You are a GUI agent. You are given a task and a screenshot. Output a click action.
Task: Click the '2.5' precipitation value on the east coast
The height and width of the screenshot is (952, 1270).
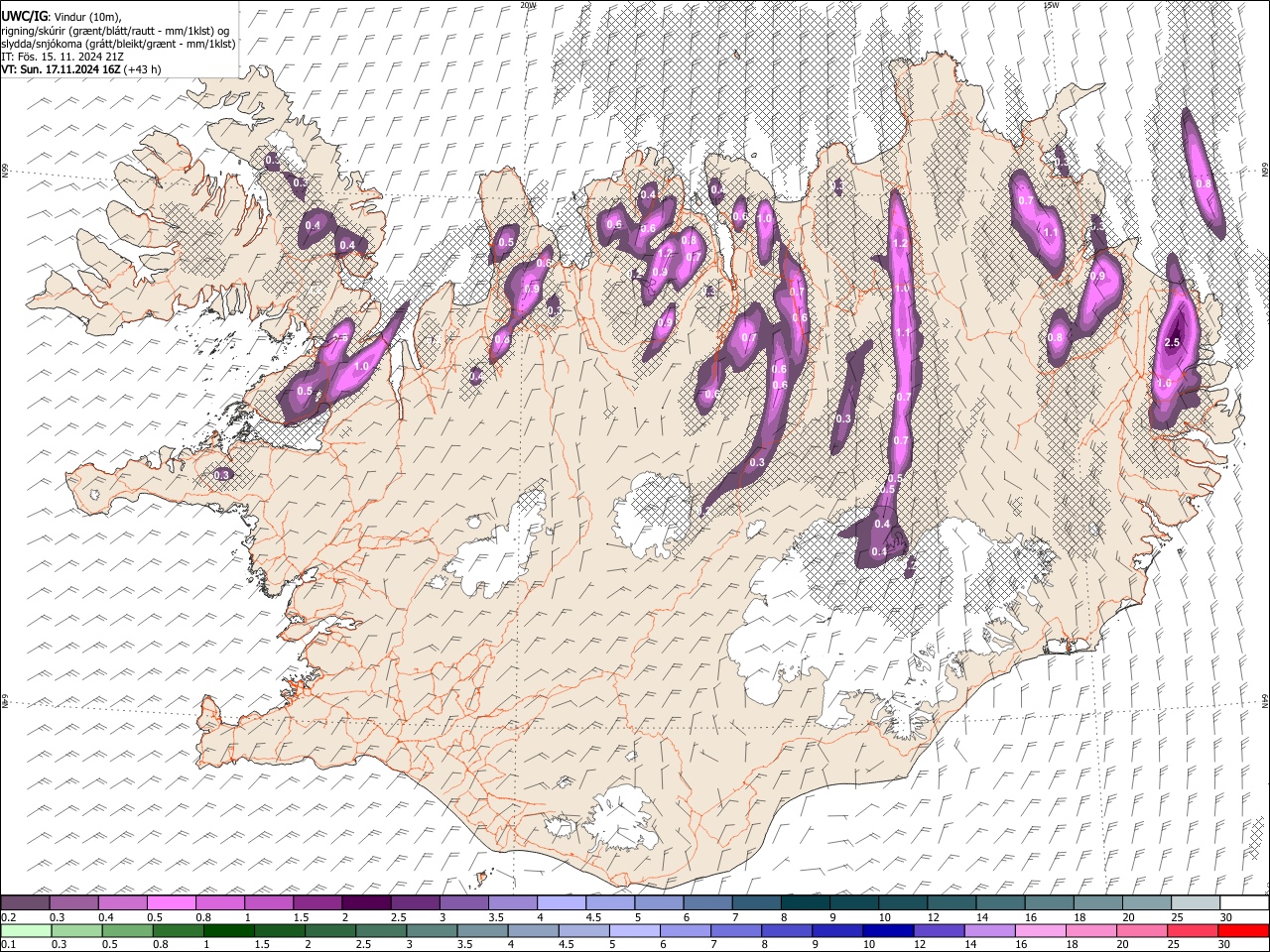click(x=1172, y=343)
